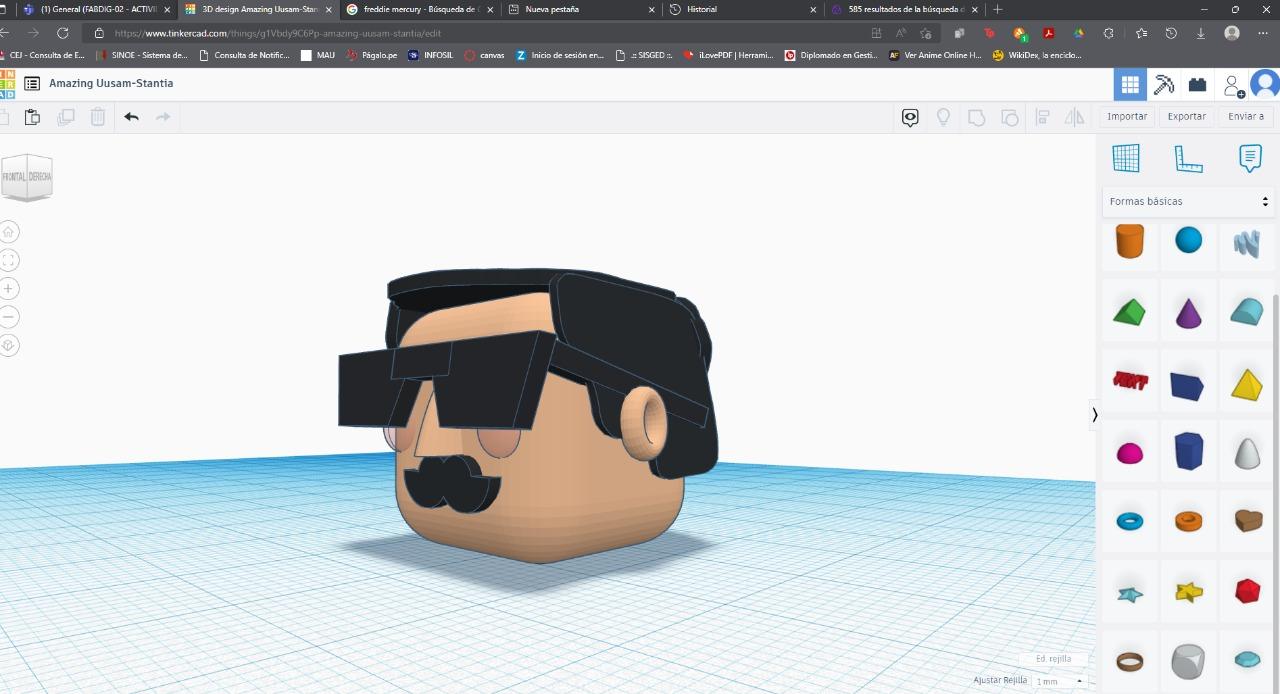Viewport: 1280px width, 694px height.
Task: Click the paste clipboard icon
Action: [x=32, y=117]
